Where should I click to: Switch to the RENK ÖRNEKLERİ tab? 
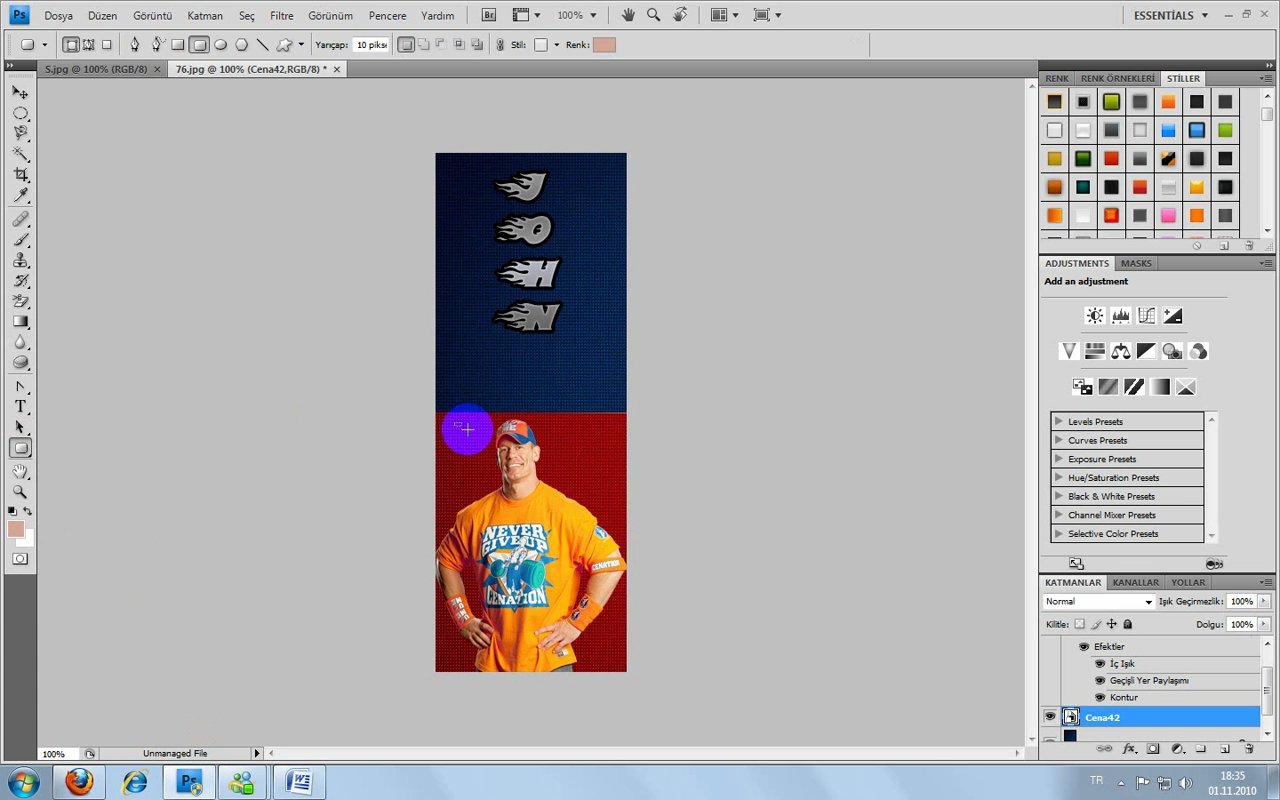coord(1118,78)
